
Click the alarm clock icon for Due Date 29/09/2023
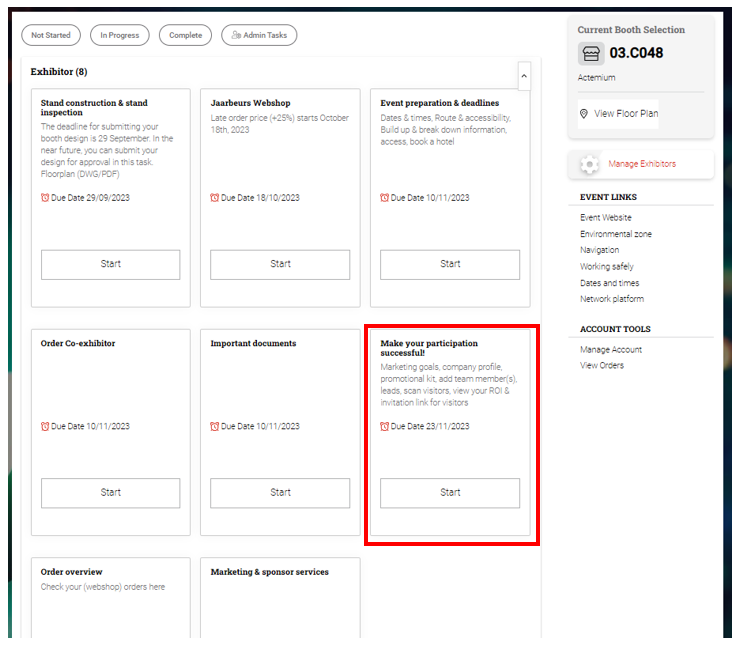[x=45, y=198]
